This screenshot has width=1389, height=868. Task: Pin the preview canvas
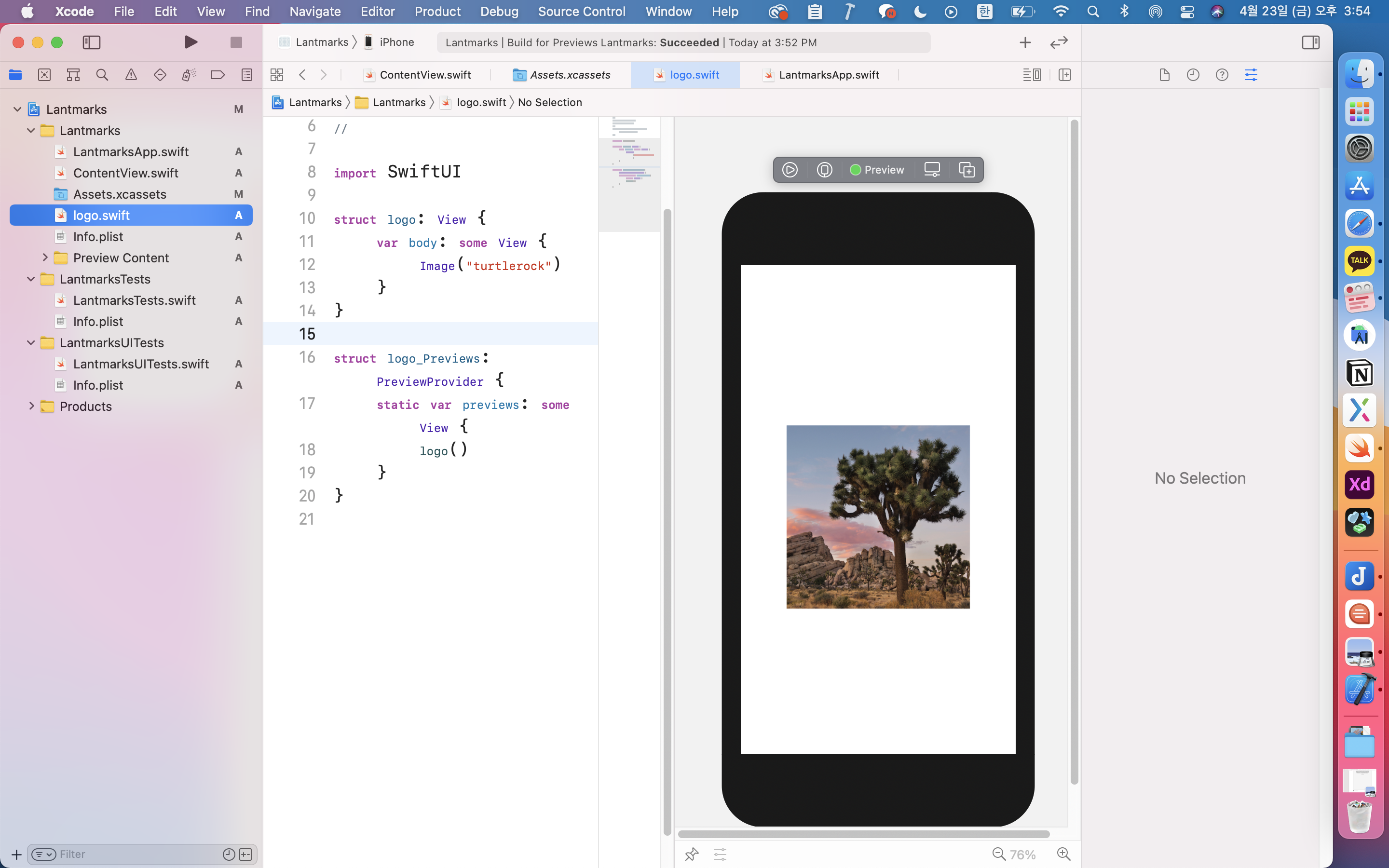(x=692, y=854)
